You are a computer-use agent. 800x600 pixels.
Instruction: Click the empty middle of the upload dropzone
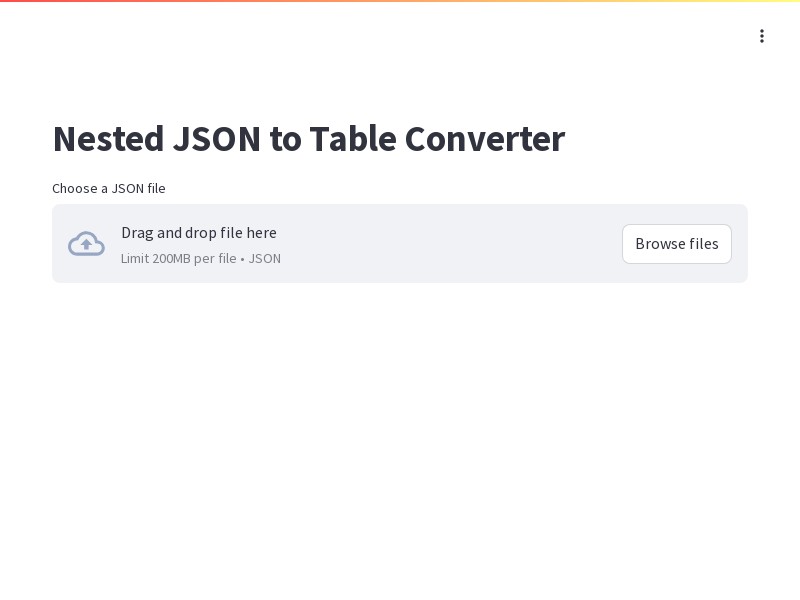pos(449,244)
